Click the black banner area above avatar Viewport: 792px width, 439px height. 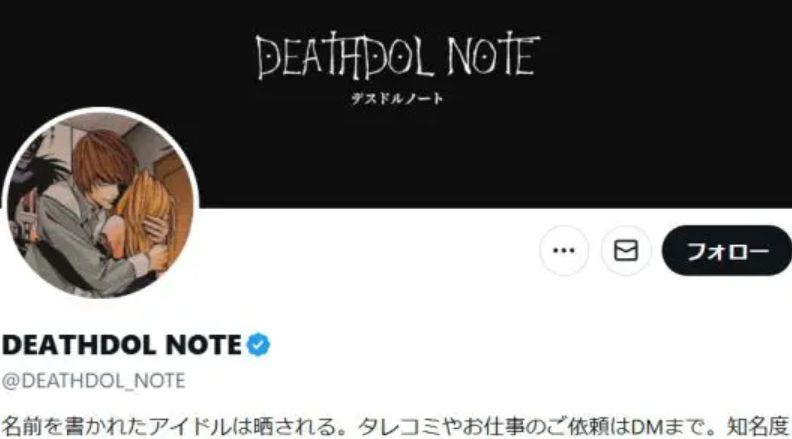click(101, 51)
